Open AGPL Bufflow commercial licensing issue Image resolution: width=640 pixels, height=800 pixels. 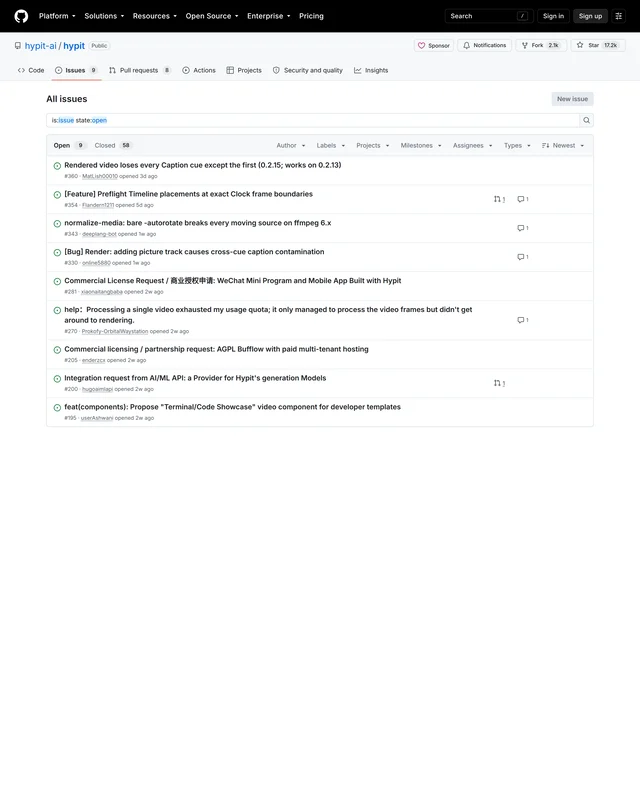click(x=216, y=349)
